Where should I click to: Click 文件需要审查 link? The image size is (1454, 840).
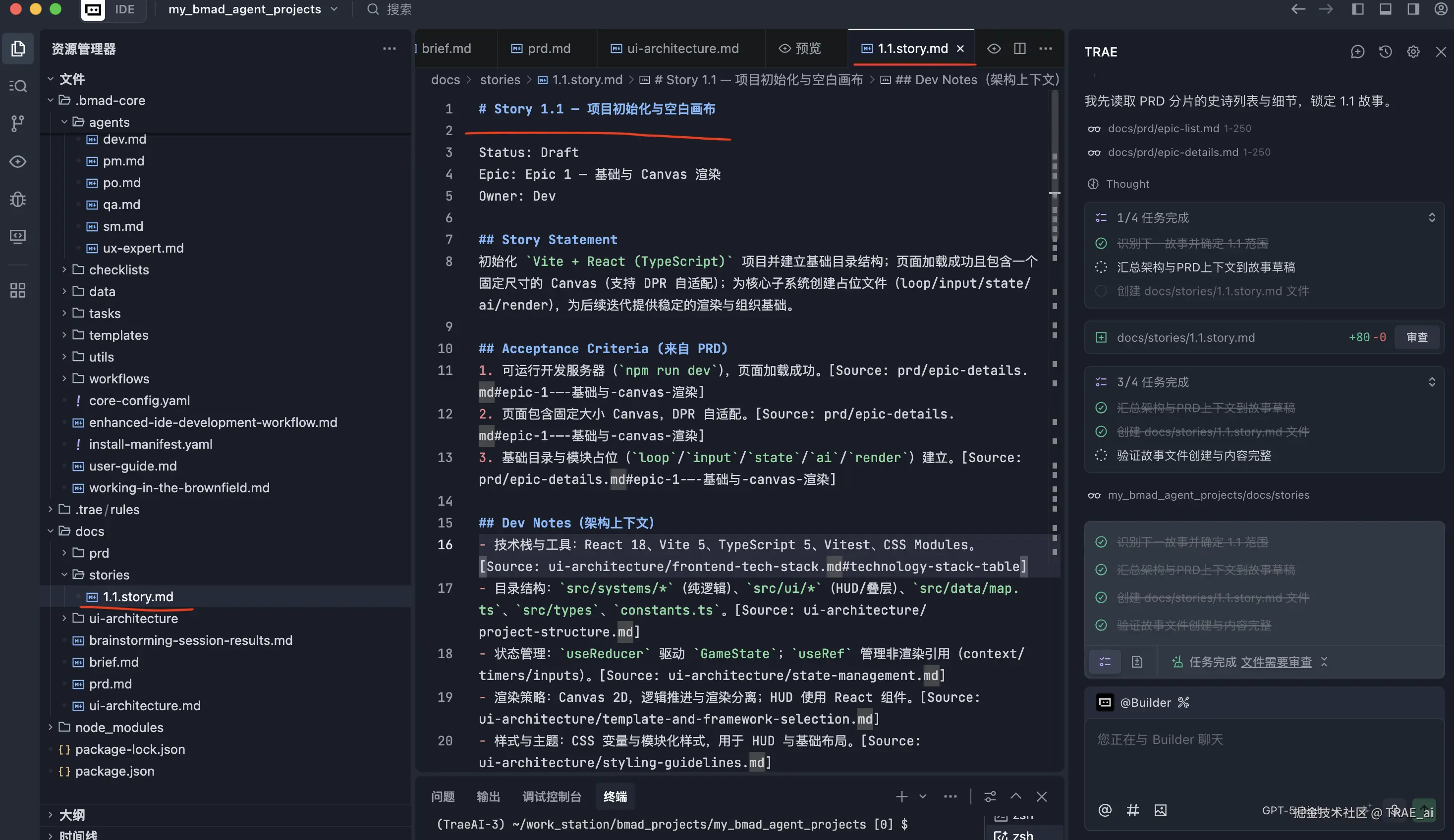(x=1276, y=662)
